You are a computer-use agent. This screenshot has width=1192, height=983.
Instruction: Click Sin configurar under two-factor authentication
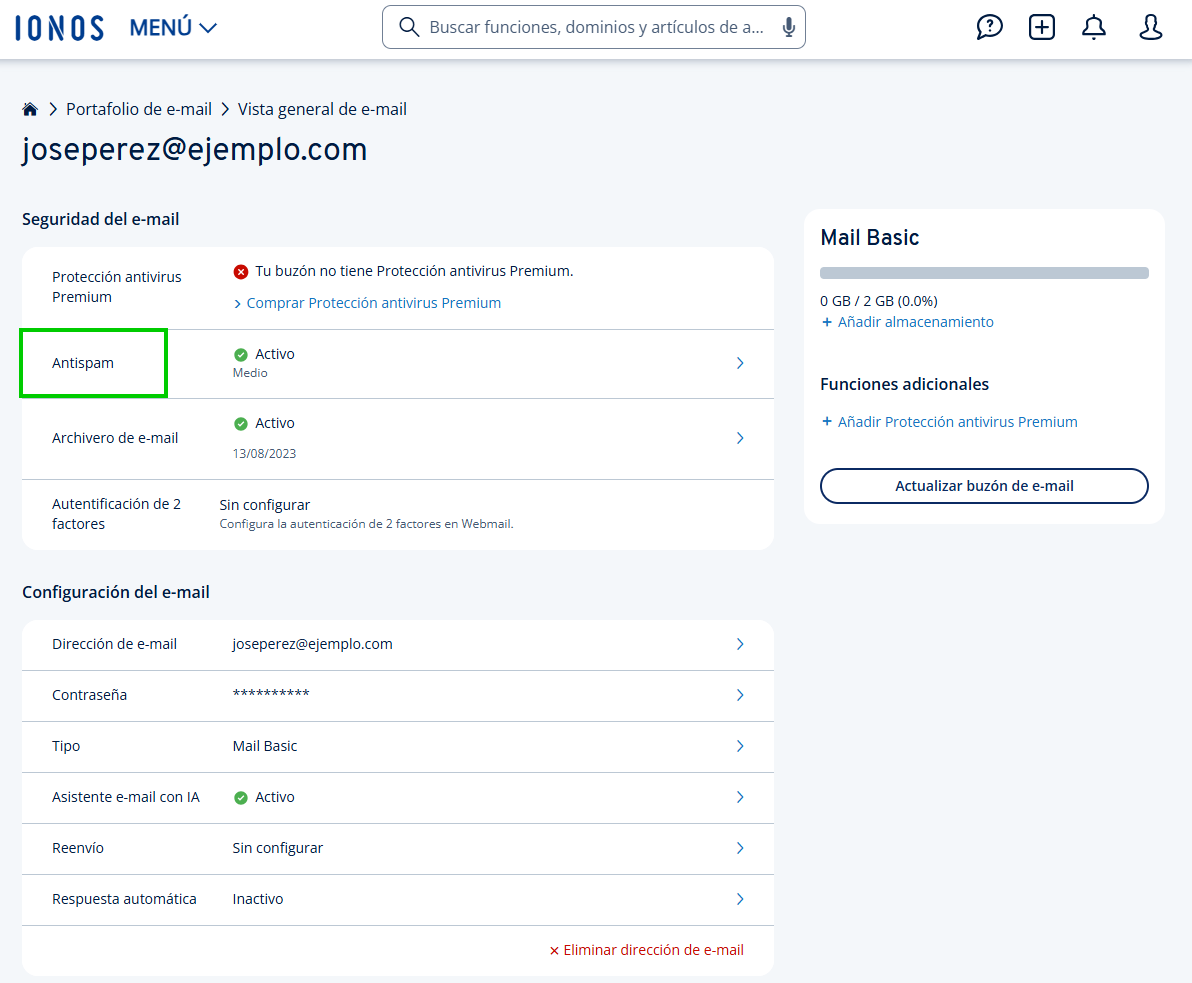265,505
